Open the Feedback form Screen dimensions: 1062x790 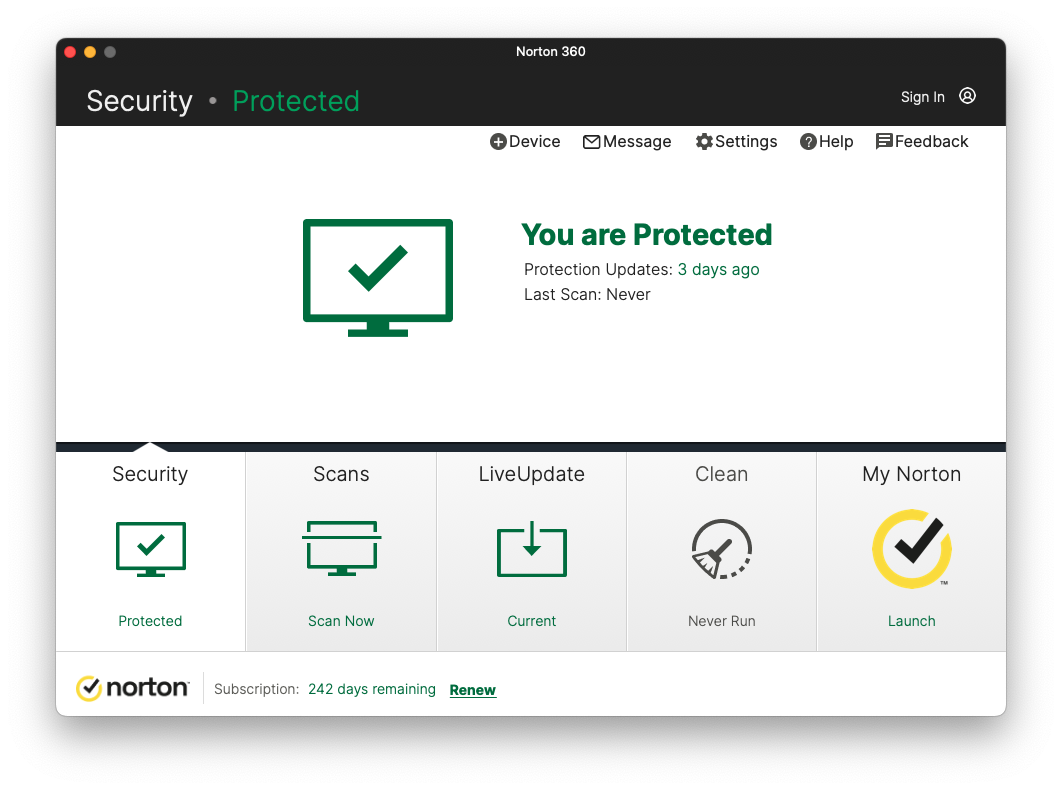click(x=921, y=142)
